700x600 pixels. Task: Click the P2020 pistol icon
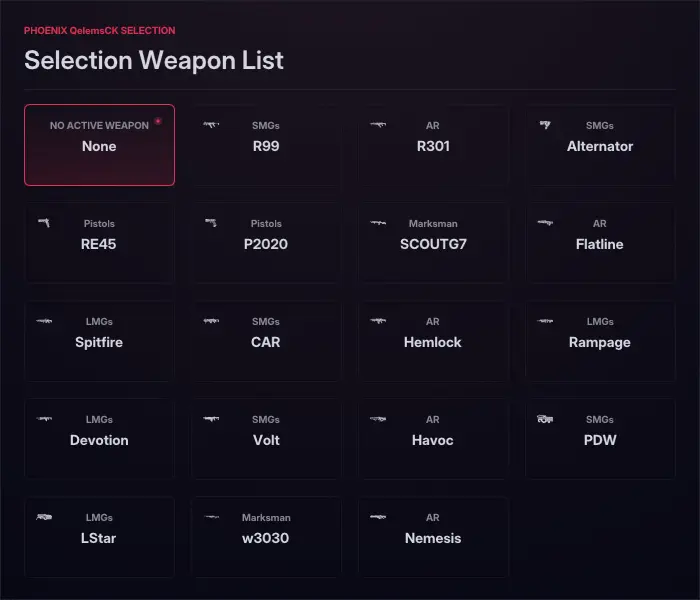(x=211, y=222)
